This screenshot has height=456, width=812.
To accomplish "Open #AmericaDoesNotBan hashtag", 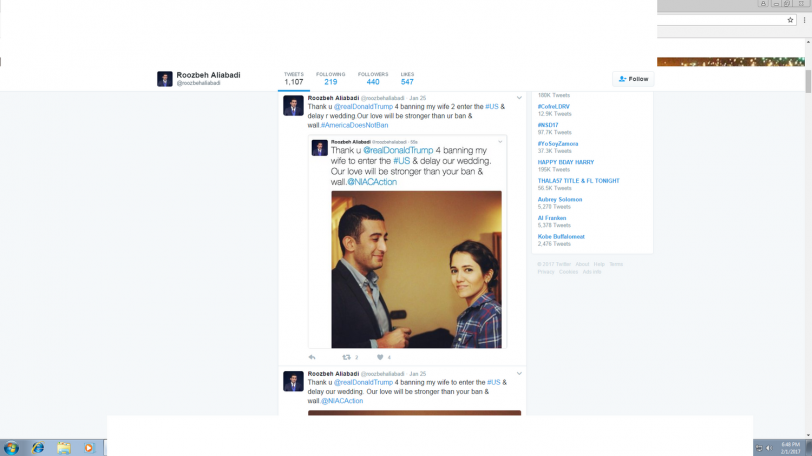I will [x=354, y=125].
